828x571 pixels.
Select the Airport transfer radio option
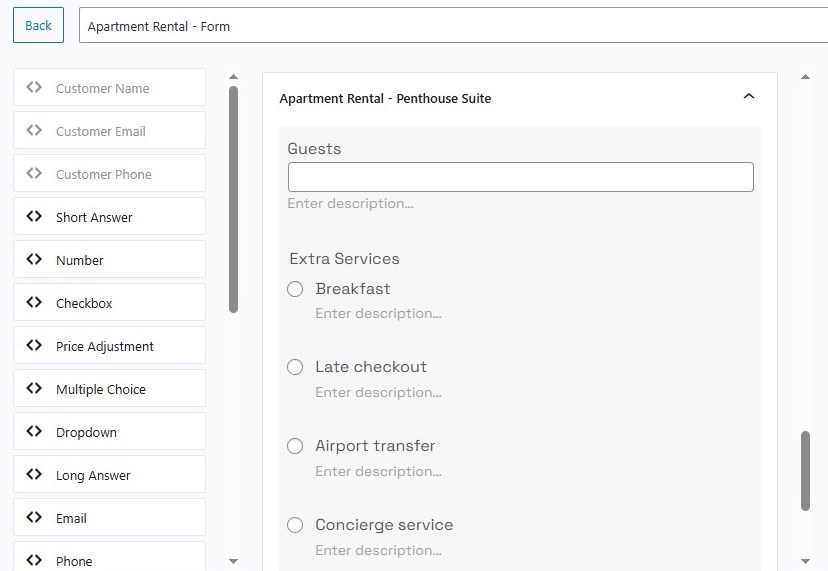295,446
